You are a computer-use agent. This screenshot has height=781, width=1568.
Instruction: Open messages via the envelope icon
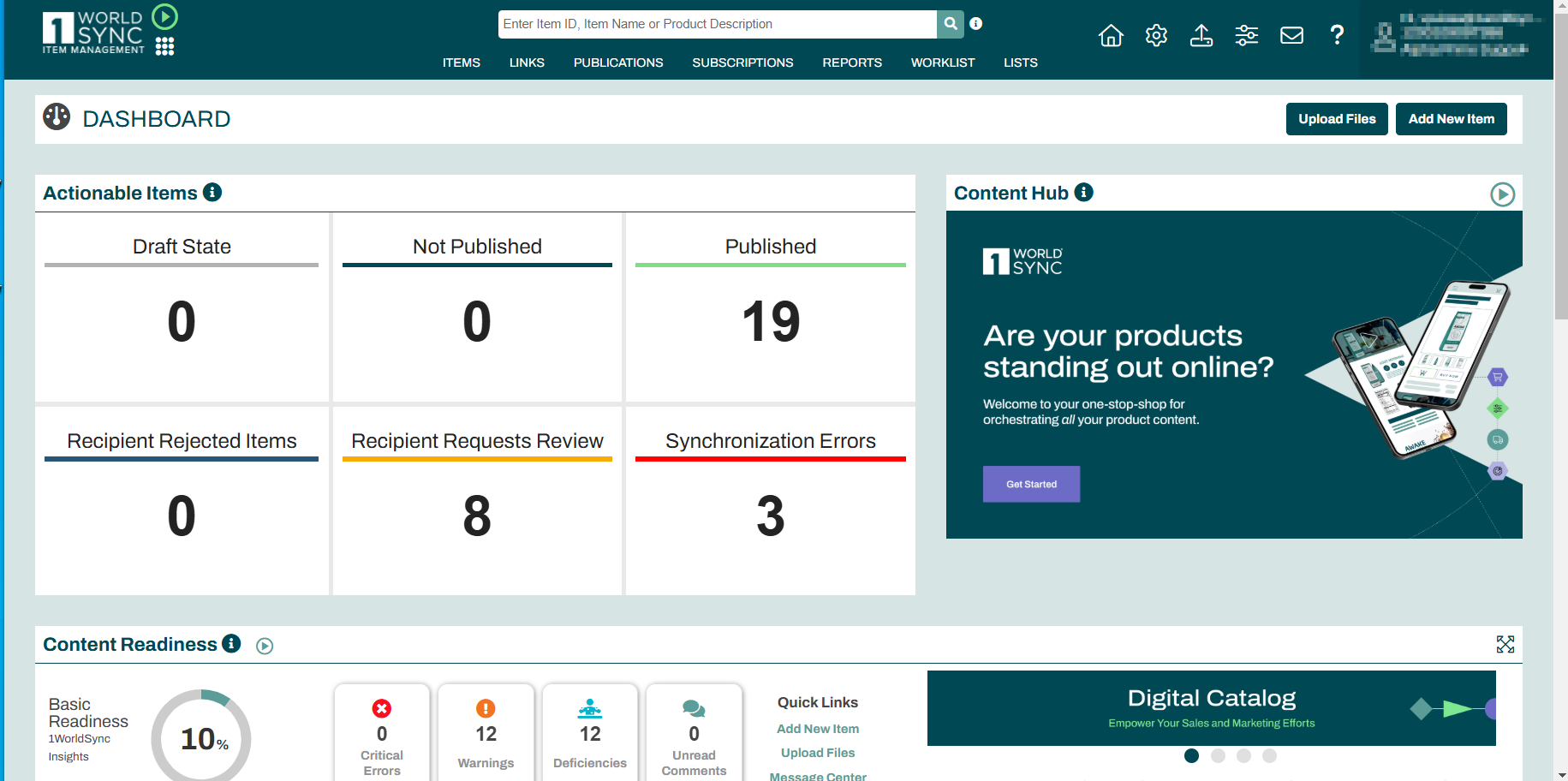(x=1291, y=35)
